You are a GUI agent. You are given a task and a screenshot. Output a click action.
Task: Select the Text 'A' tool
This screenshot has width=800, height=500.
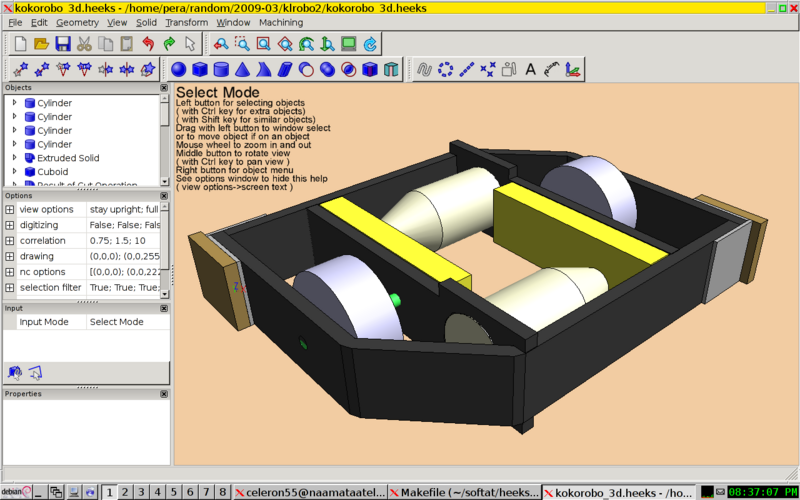531,70
